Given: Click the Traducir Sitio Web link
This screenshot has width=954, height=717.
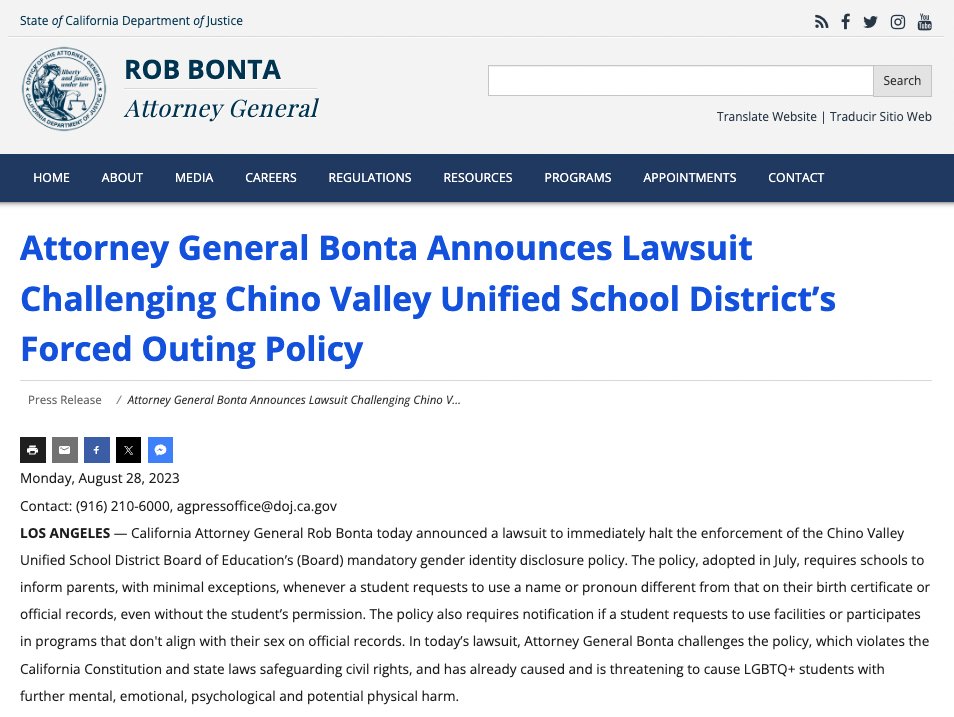Looking at the screenshot, I should pos(880,116).
